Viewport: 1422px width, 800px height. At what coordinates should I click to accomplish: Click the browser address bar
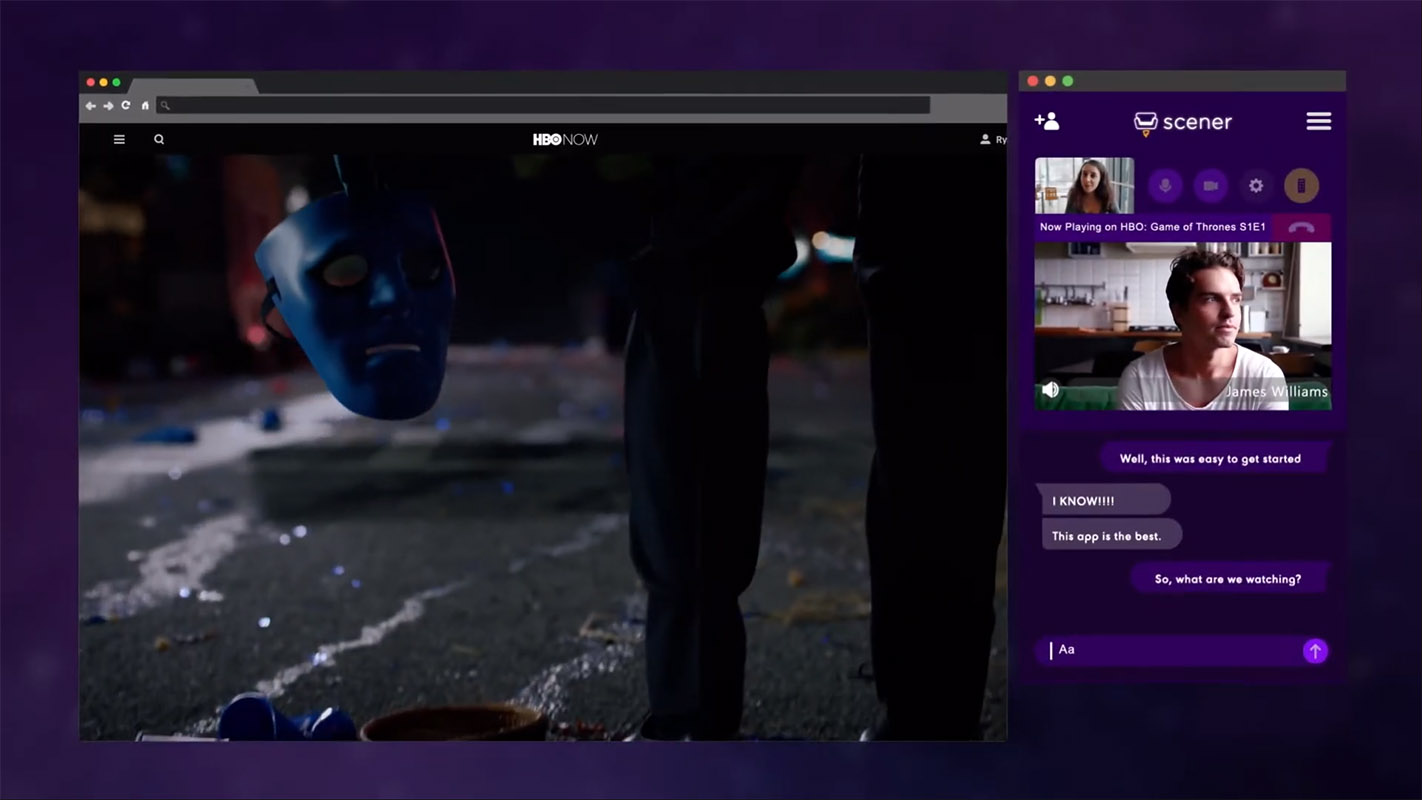[545, 106]
